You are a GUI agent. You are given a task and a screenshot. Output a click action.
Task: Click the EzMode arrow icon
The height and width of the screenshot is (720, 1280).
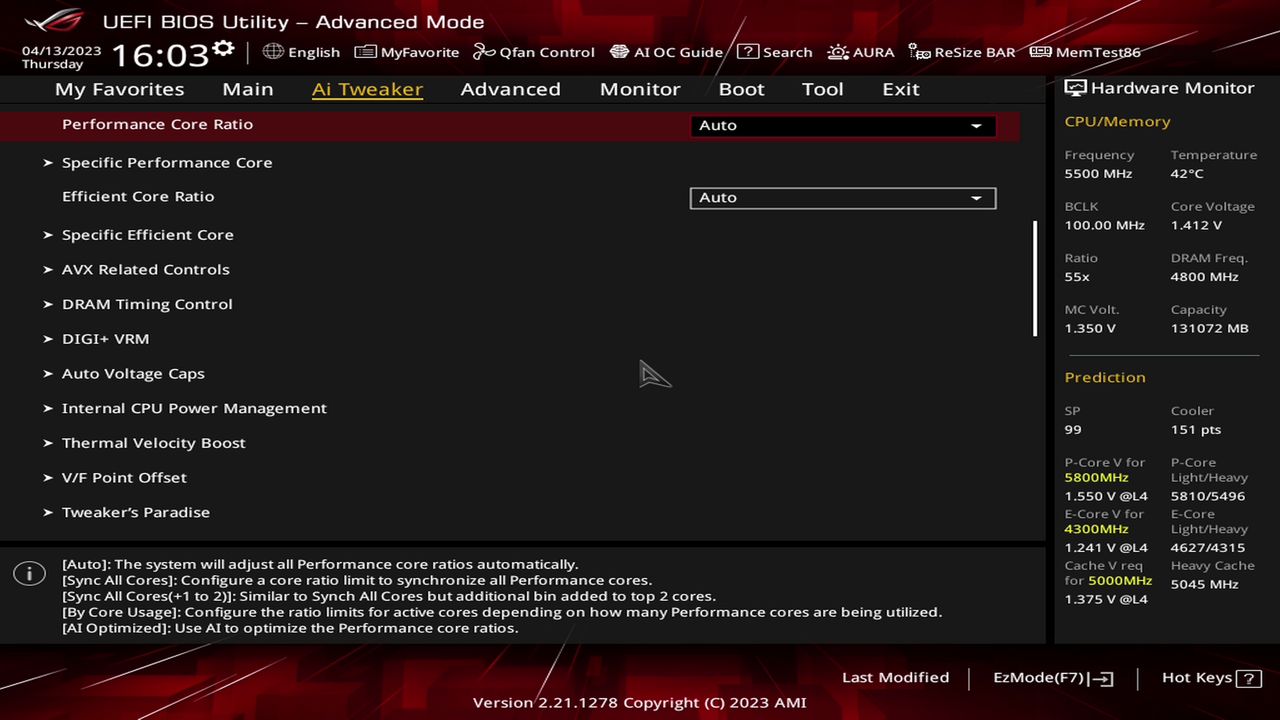[x=1101, y=678]
